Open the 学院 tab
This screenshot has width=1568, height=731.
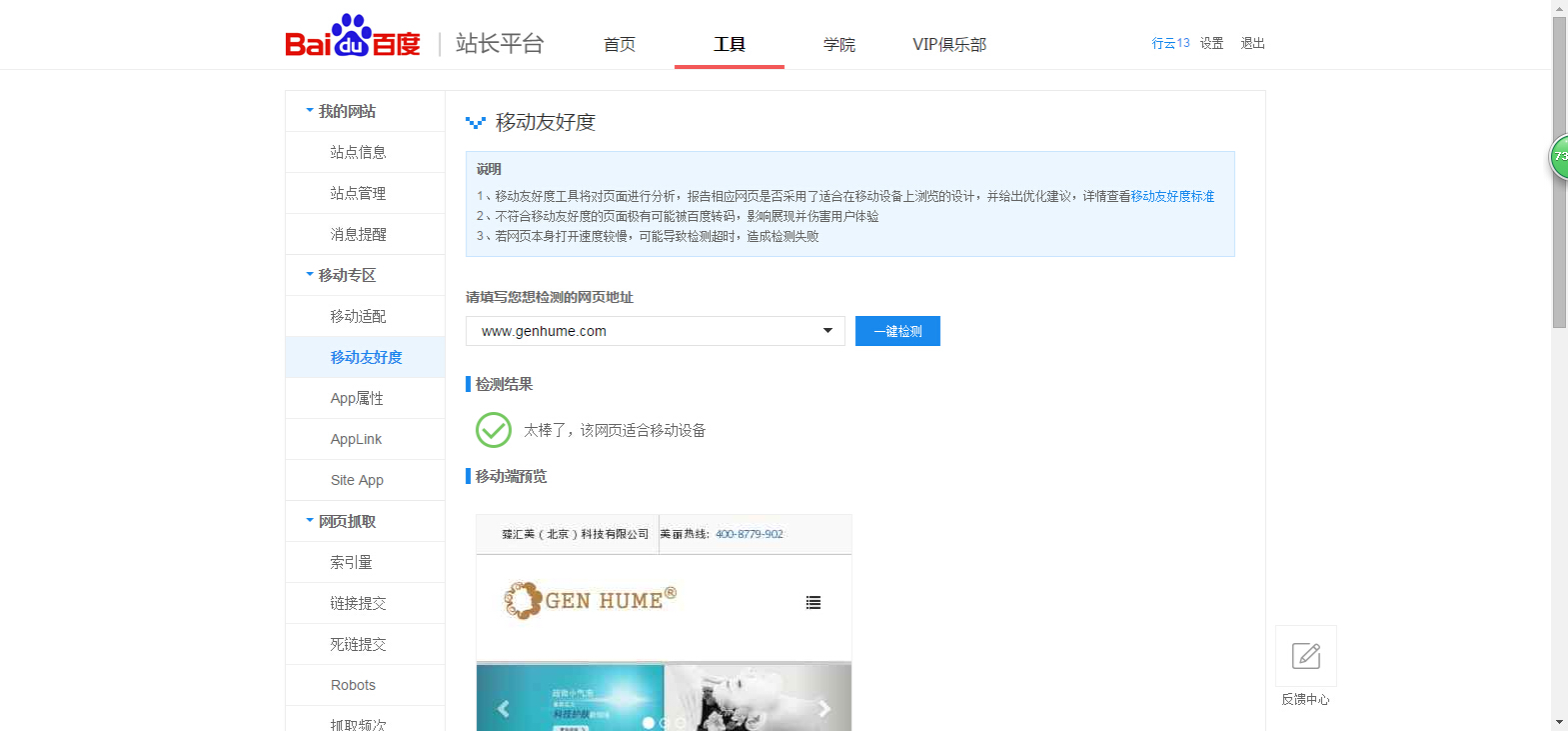point(839,44)
